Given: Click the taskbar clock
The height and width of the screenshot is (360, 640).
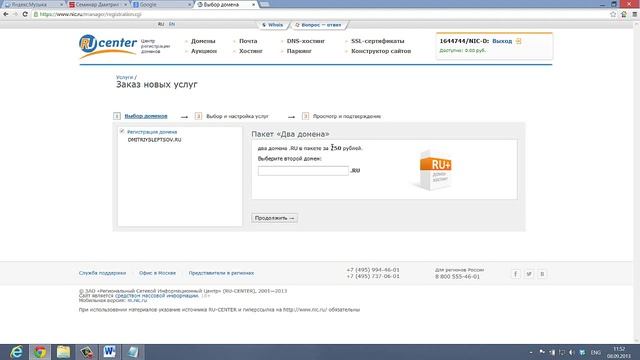Looking at the screenshot, I should tap(619, 352).
